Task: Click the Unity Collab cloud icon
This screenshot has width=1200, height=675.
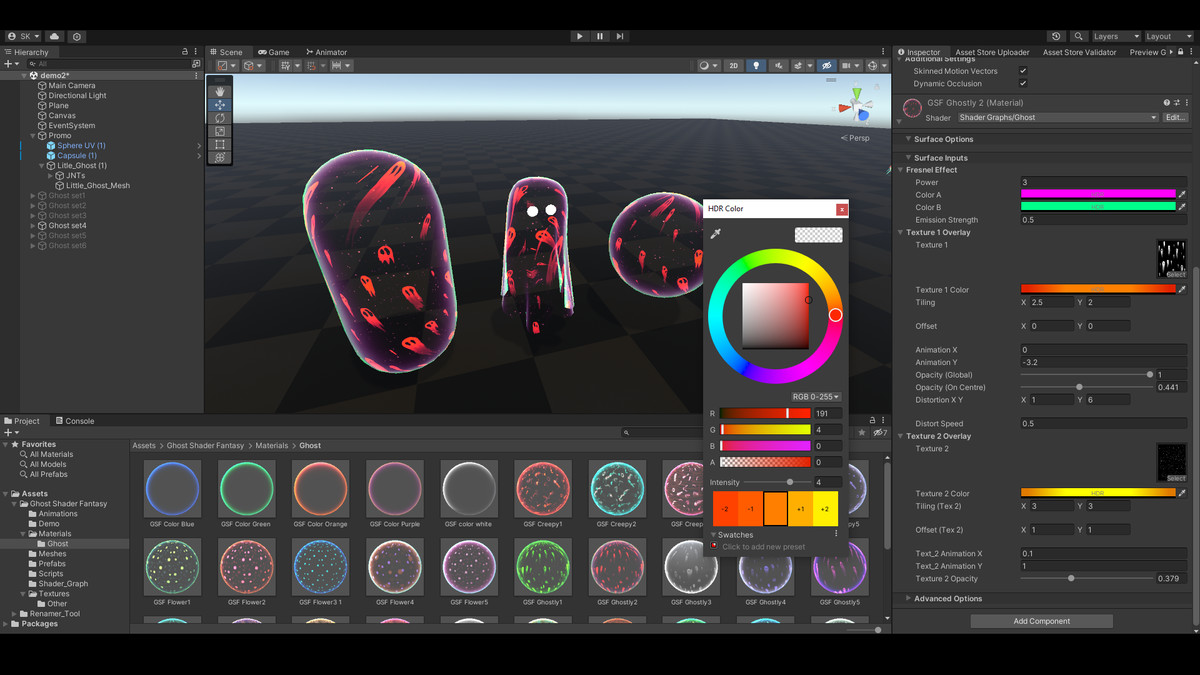Action: (55, 36)
